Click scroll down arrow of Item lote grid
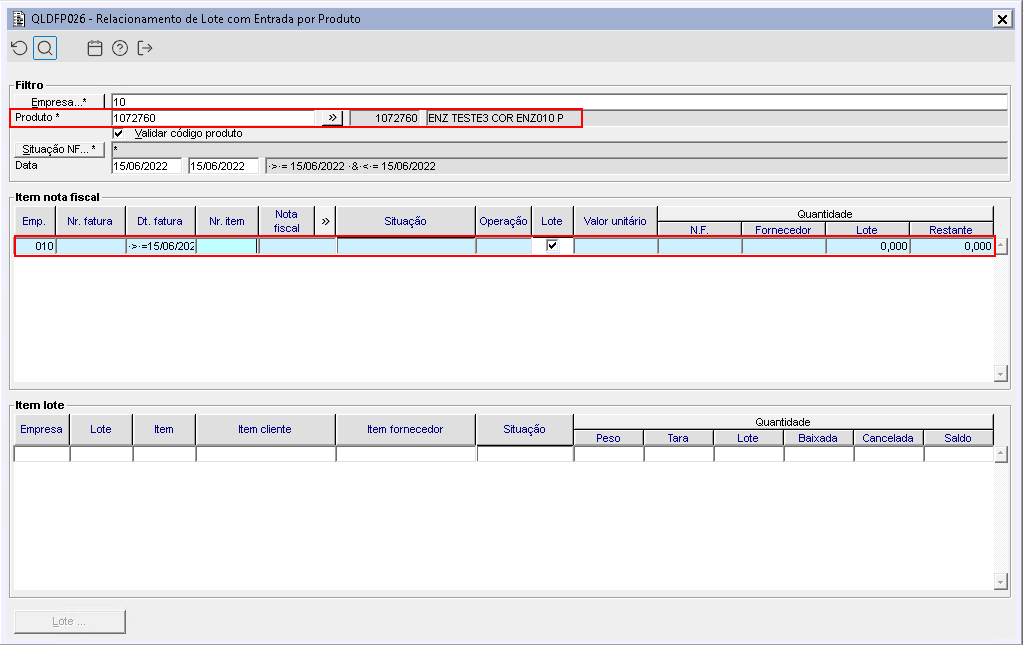The height and width of the screenshot is (645, 1024). click(1000, 581)
